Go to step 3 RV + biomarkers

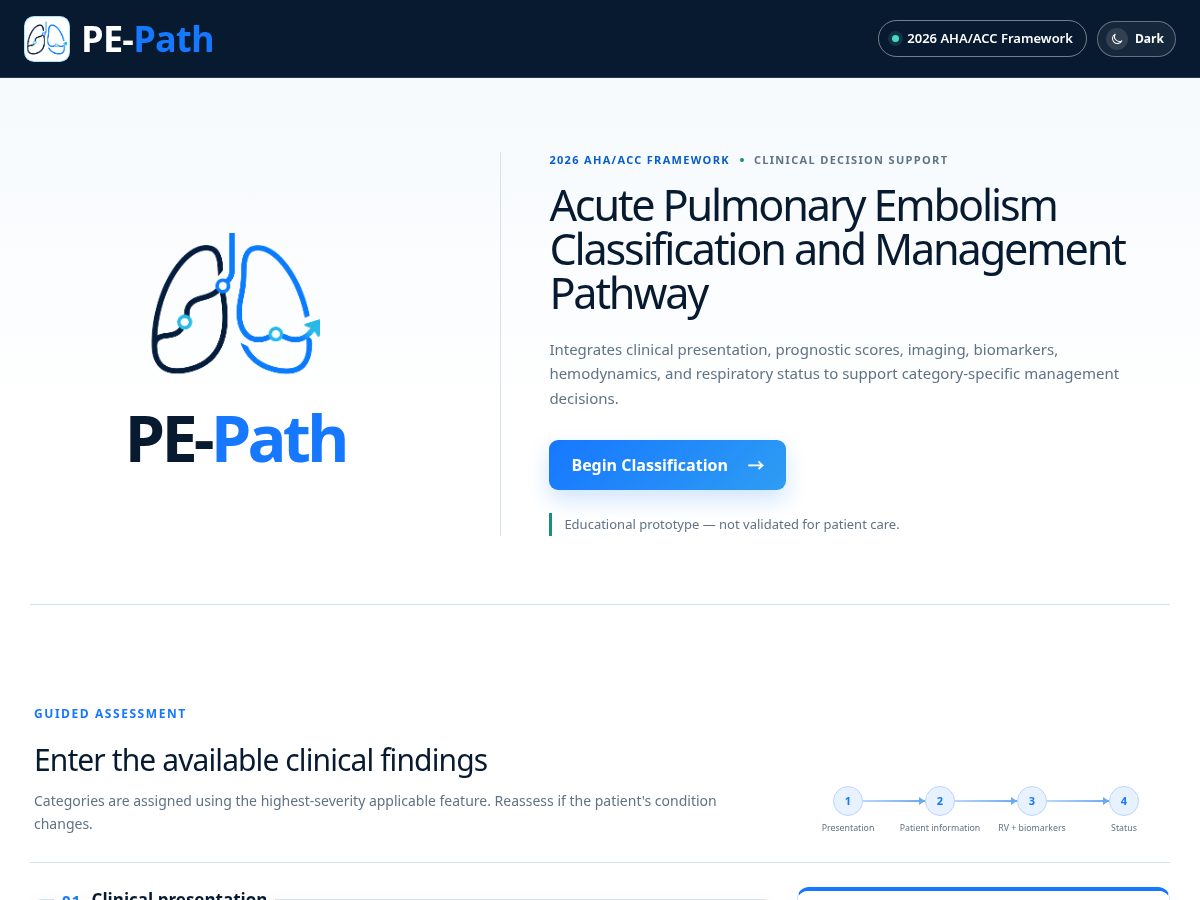[1032, 810]
